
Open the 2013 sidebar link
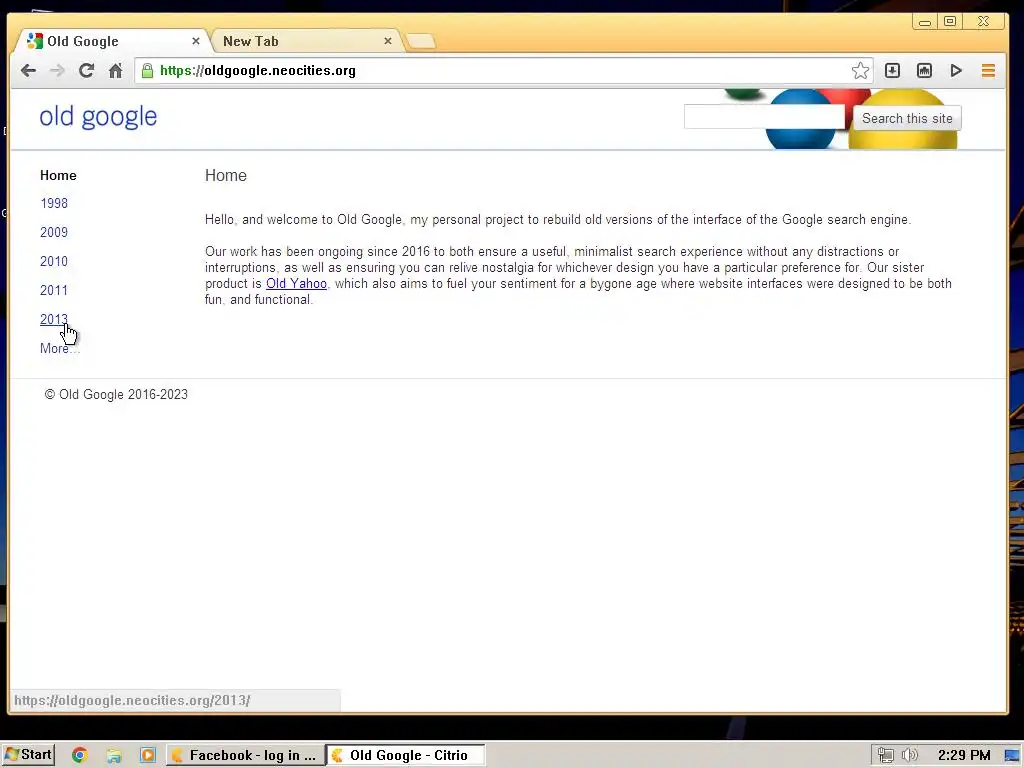pos(54,319)
